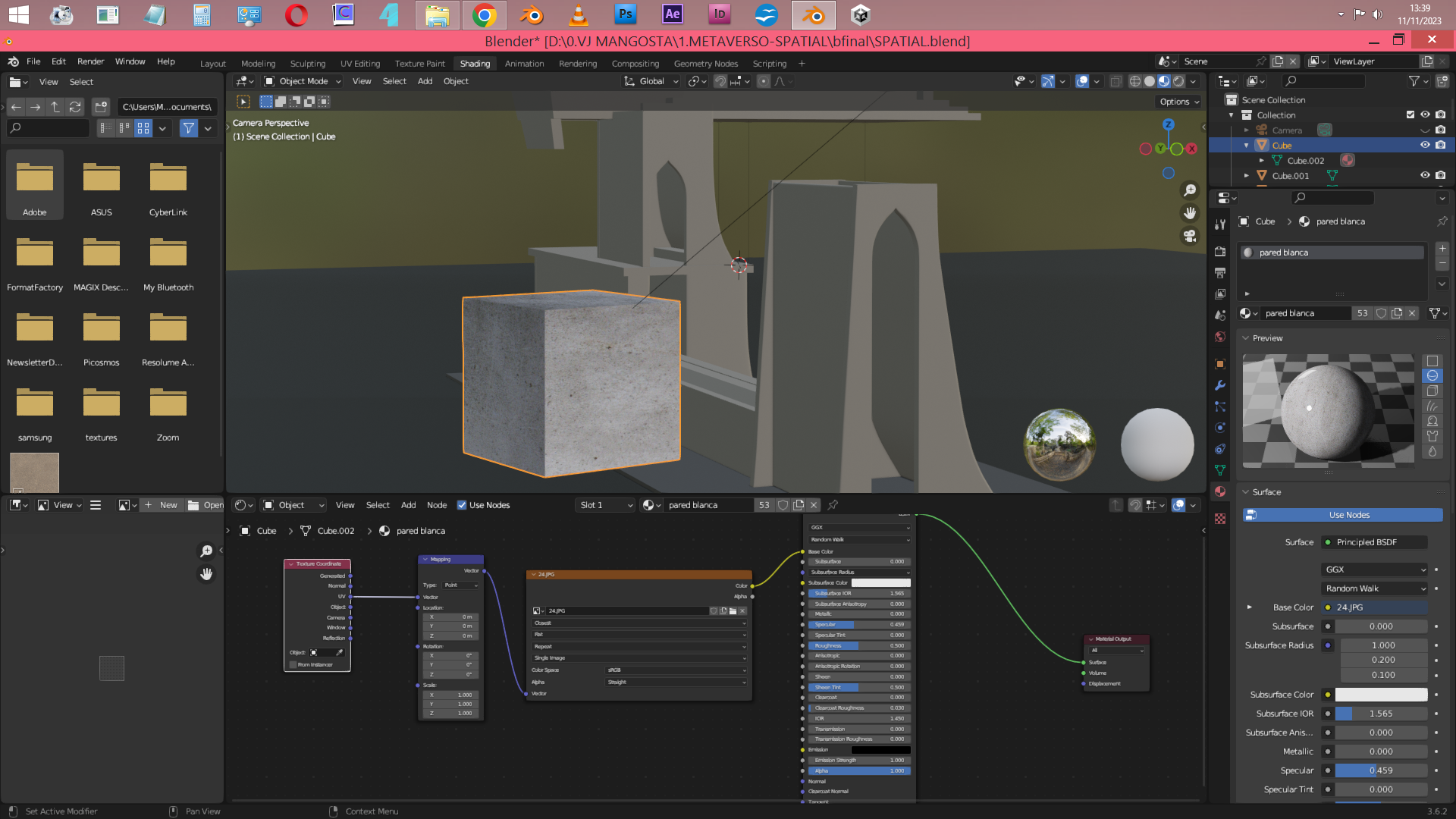The height and width of the screenshot is (819, 1456).
Task: Click the filter funnel icon in the file browser
Action: (x=188, y=129)
